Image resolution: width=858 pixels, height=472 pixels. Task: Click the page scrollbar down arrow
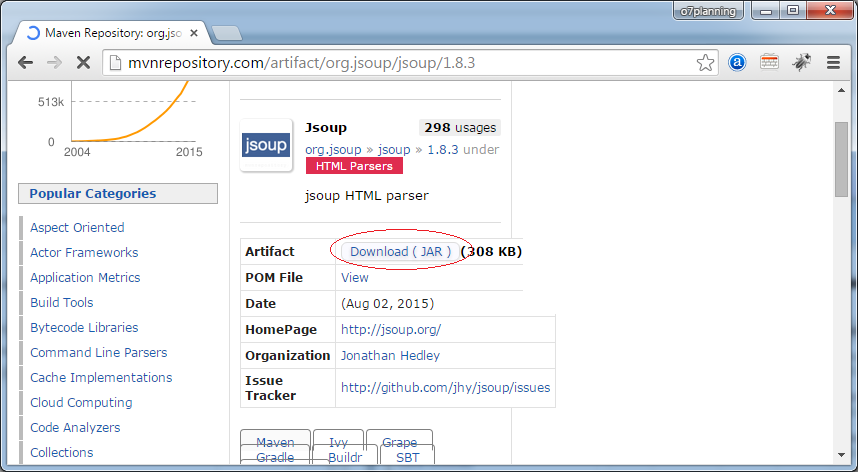click(842, 454)
